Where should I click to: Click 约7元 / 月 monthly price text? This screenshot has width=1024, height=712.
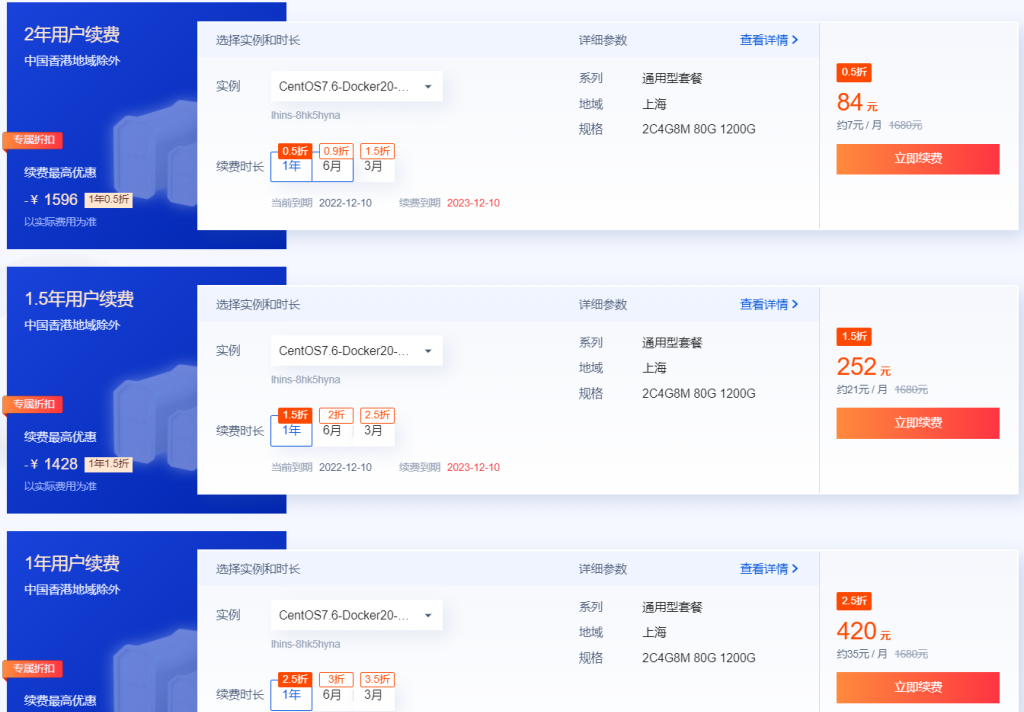859,125
